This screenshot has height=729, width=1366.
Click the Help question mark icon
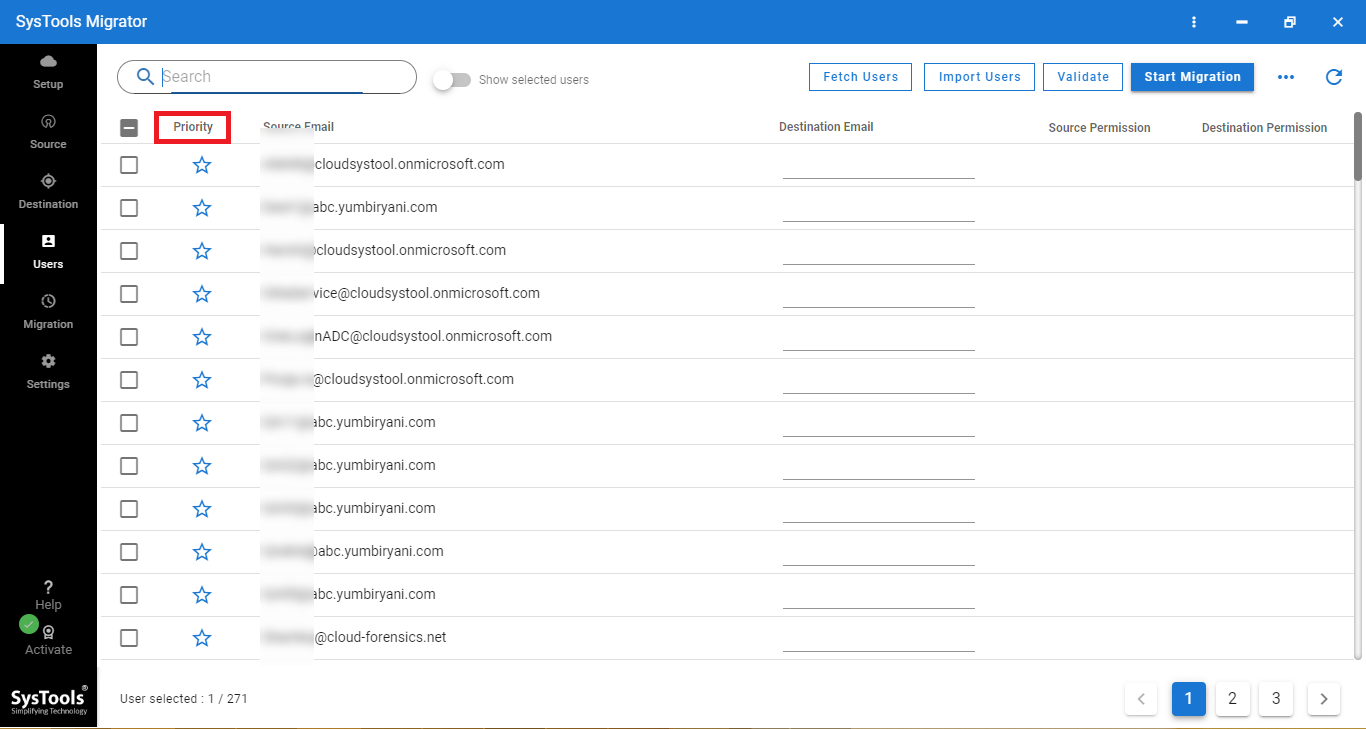pyautogui.click(x=48, y=587)
